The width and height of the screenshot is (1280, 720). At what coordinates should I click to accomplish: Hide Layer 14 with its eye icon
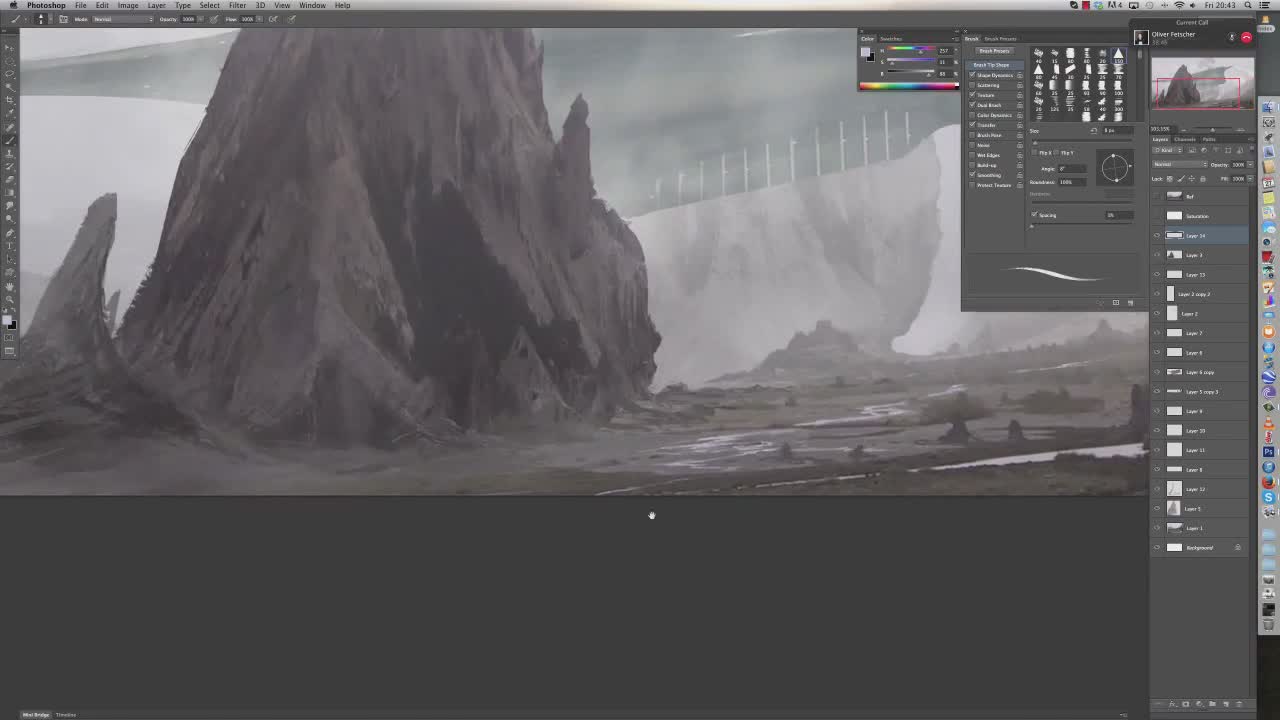(x=1157, y=236)
